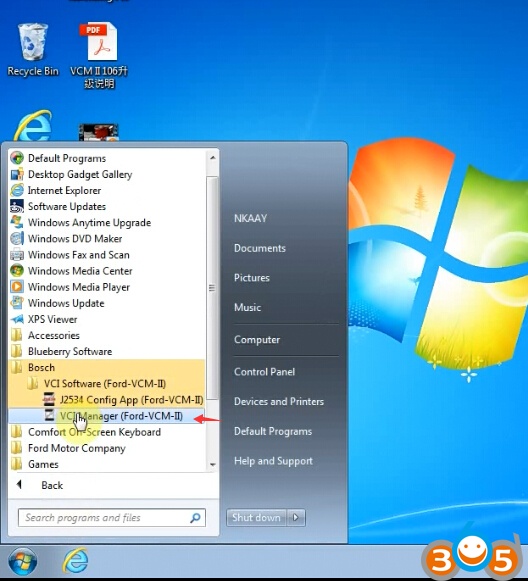
Task: Click the Windows Update icon
Action: tap(17, 303)
